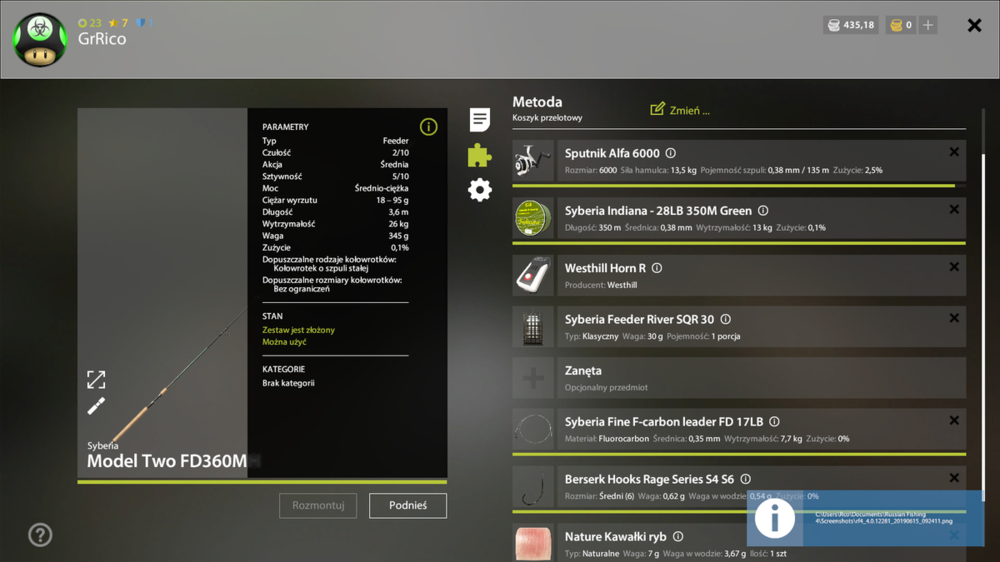Click the green info icon in Parametry
This screenshot has height=562, width=1000.
click(x=429, y=127)
